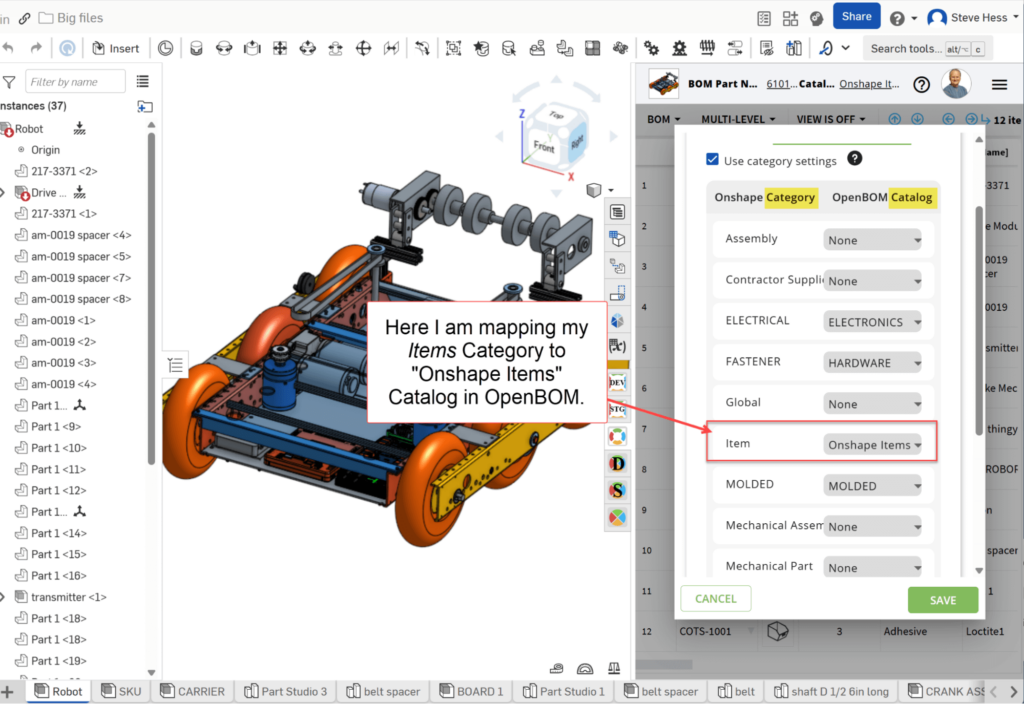
Task: Open FASTENER catalog dropdown showing HARDWARE
Action: pyautogui.click(x=872, y=362)
